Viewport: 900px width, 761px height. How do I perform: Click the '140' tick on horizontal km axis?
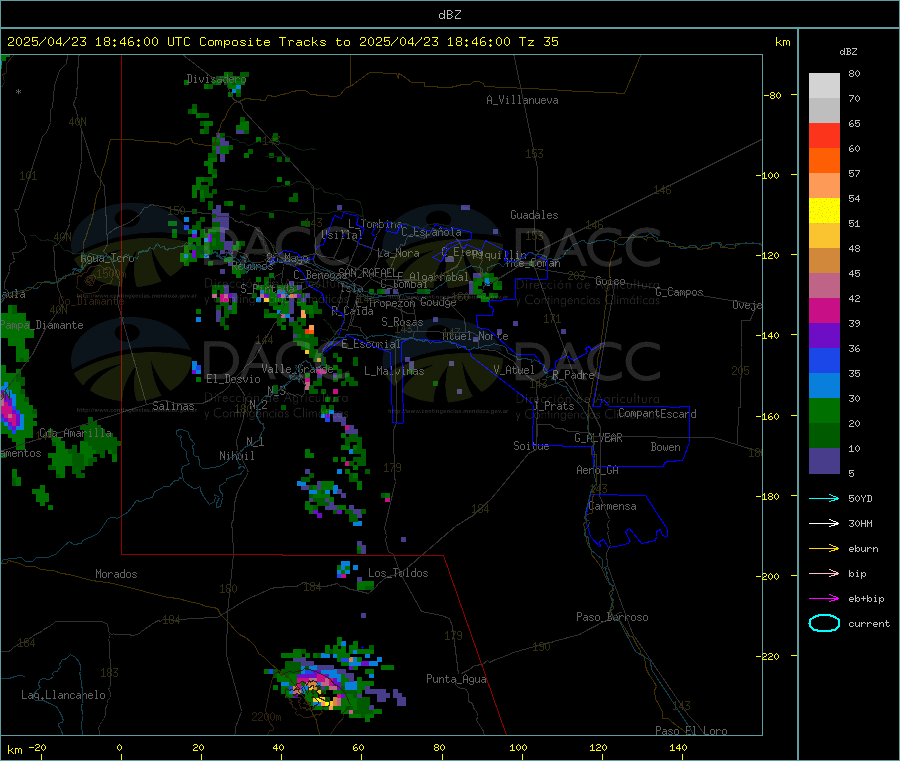(x=678, y=747)
